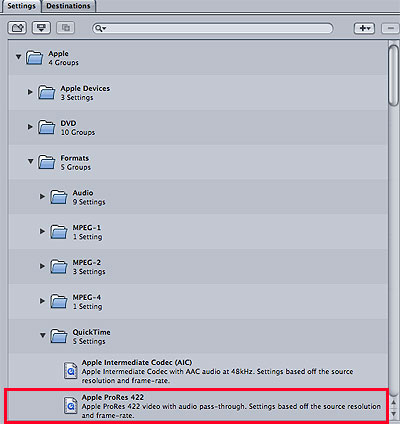Select the Apple ProRes 422 setting
The width and height of the screenshot is (400, 424).
[x=198, y=406]
